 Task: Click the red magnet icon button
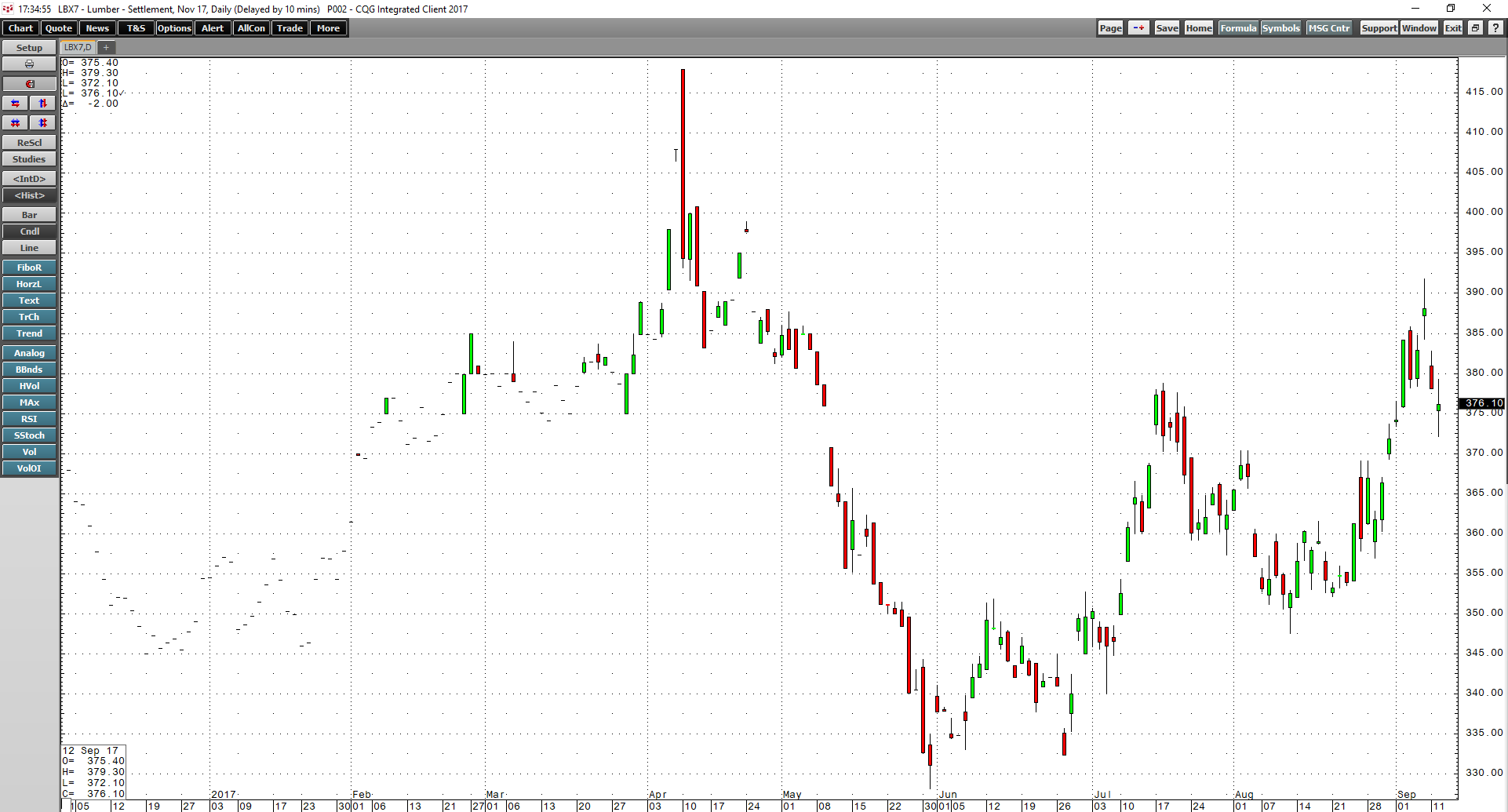pyautogui.click(x=29, y=84)
